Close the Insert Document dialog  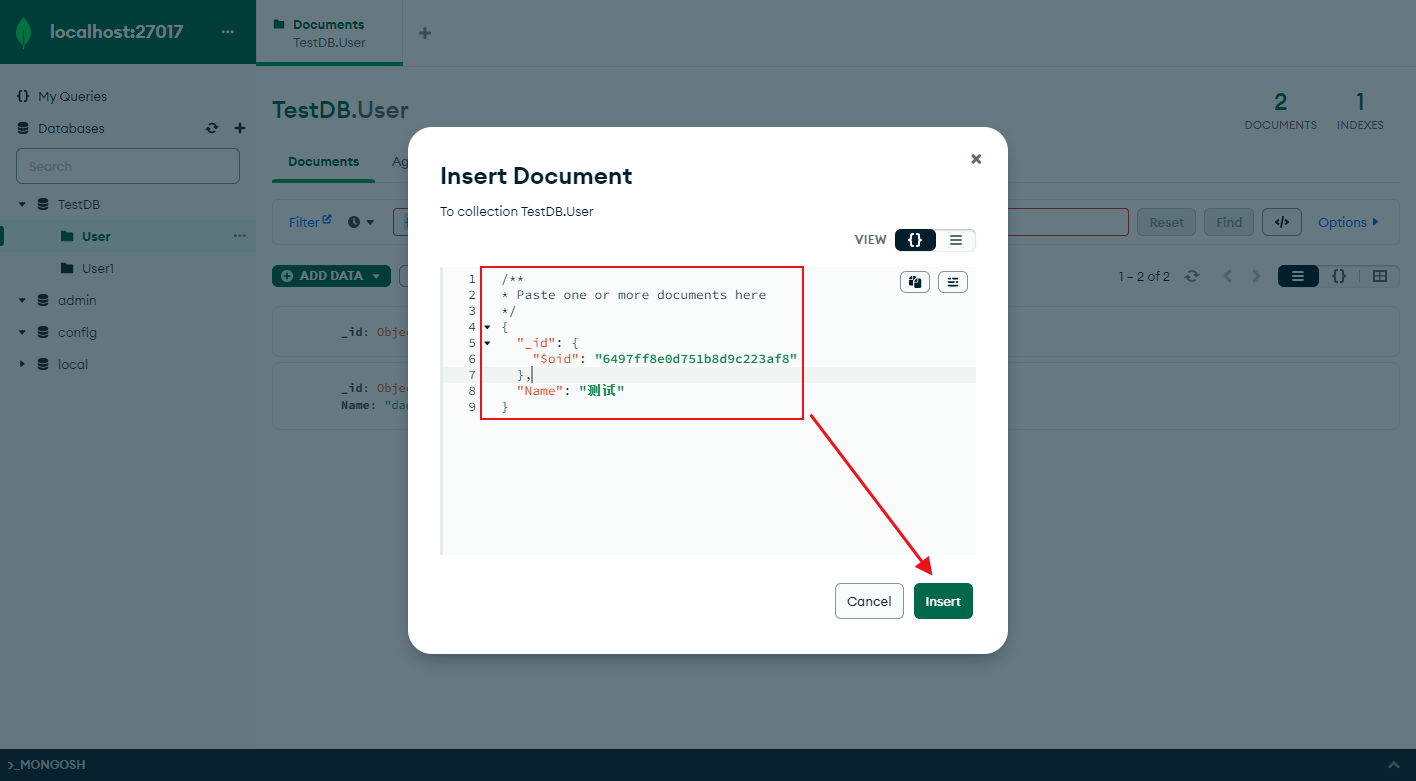pyautogui.click(x=976, y=159)
